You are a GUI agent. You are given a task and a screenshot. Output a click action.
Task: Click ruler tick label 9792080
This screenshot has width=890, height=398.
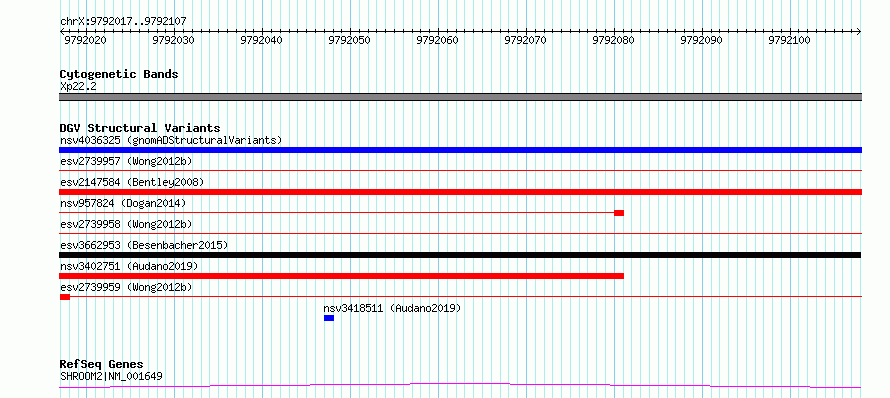613,40
